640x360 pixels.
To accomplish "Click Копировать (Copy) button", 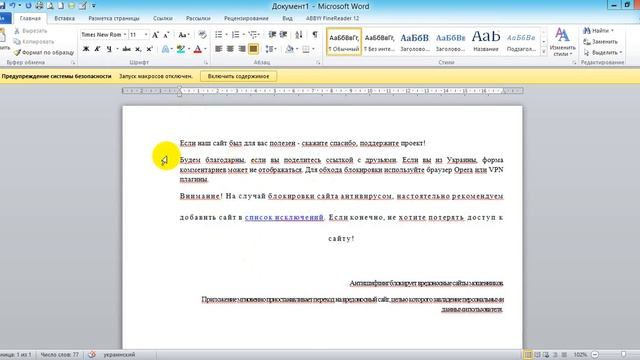I will point(33,42).
